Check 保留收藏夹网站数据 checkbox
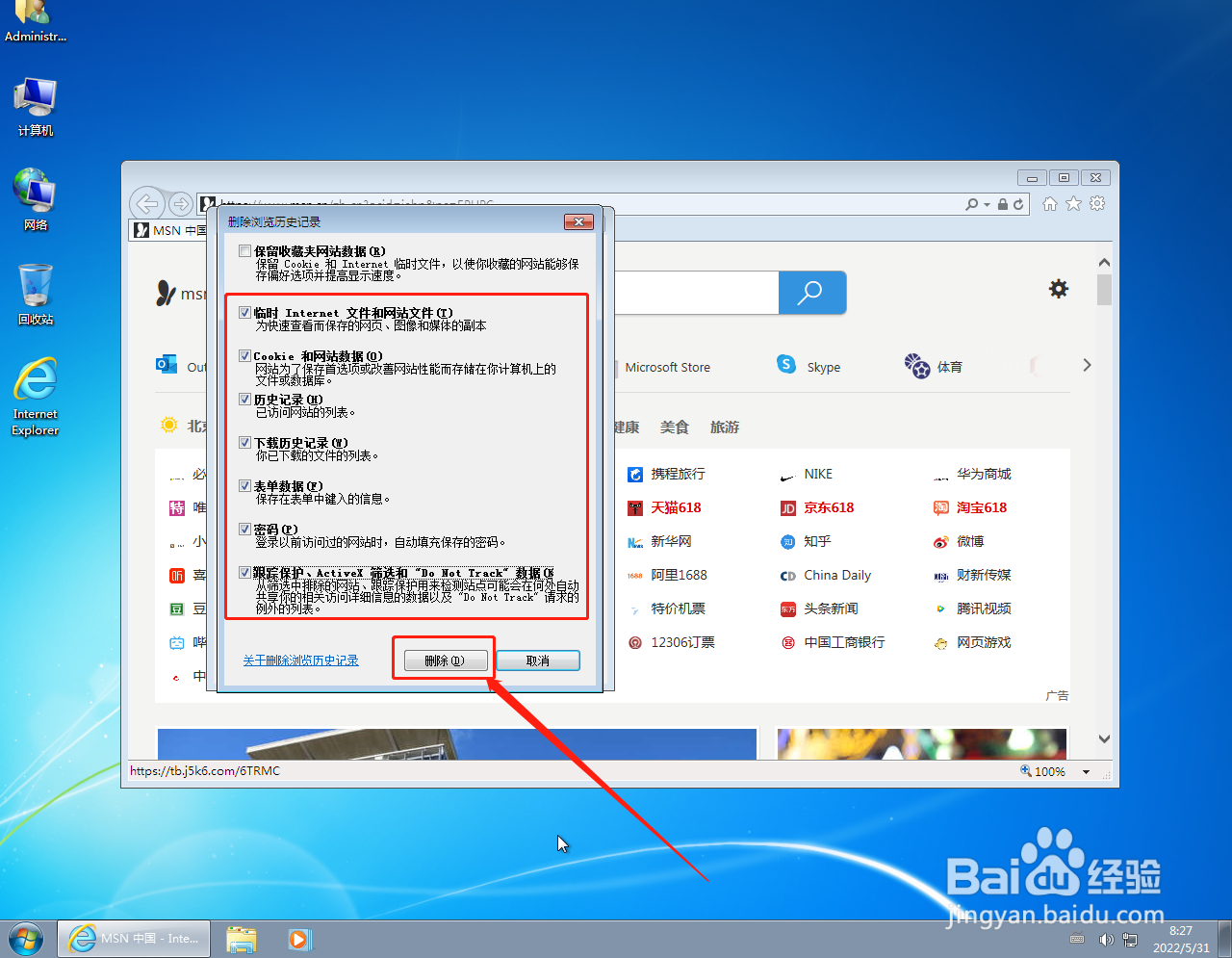This screenshot has width=1232, height=958. 245,250
